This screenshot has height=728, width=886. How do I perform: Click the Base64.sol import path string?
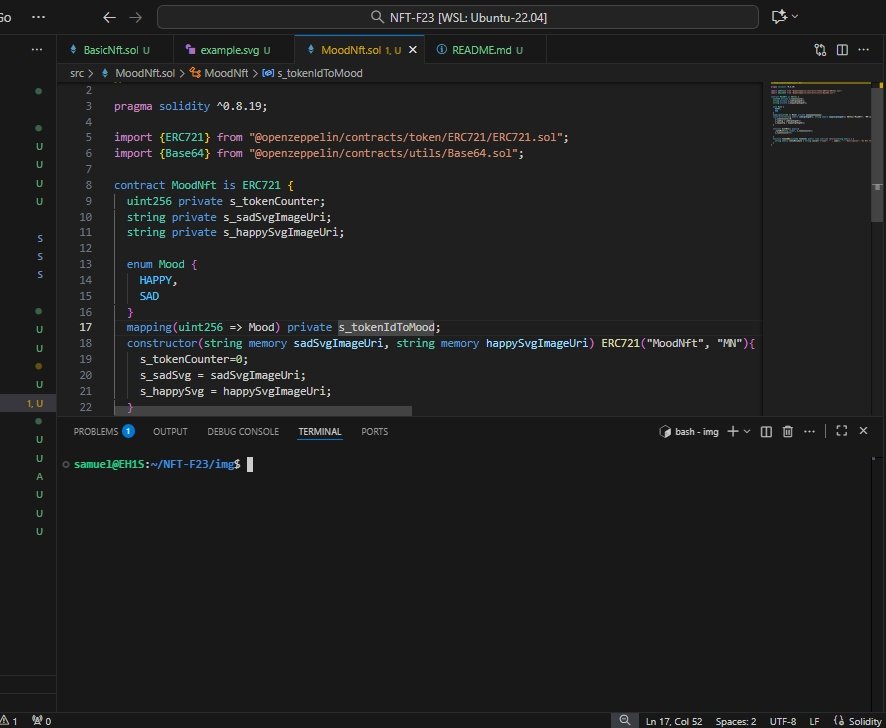point(384,153)
